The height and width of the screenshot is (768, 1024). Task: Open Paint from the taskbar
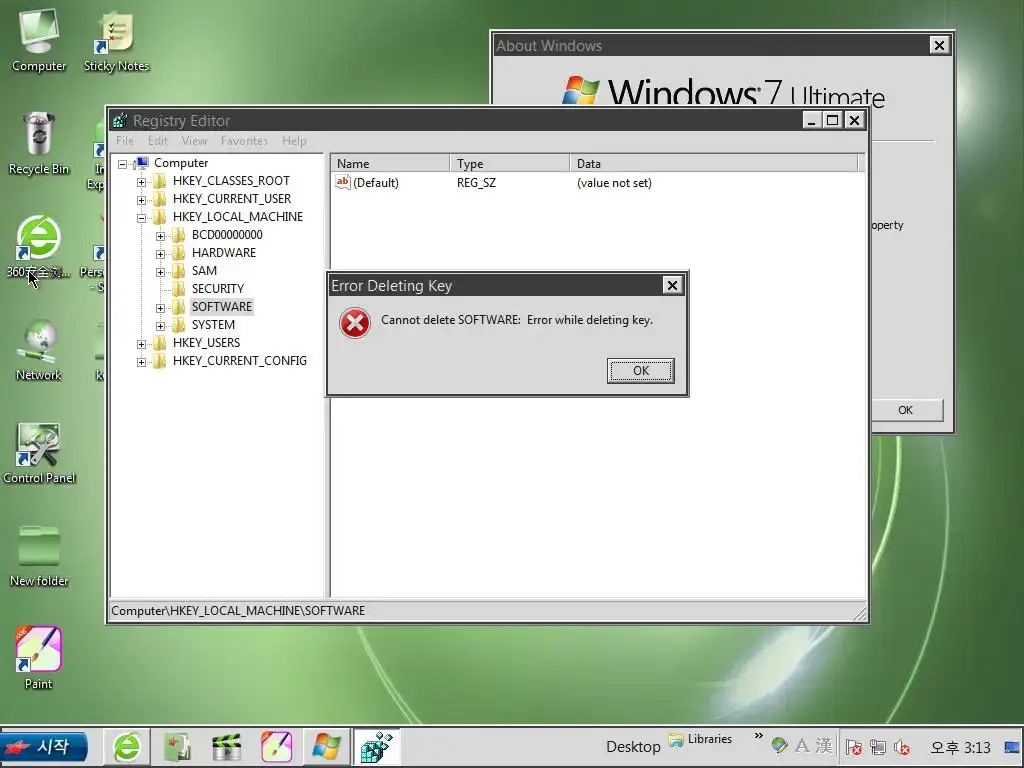click(276, 746)
